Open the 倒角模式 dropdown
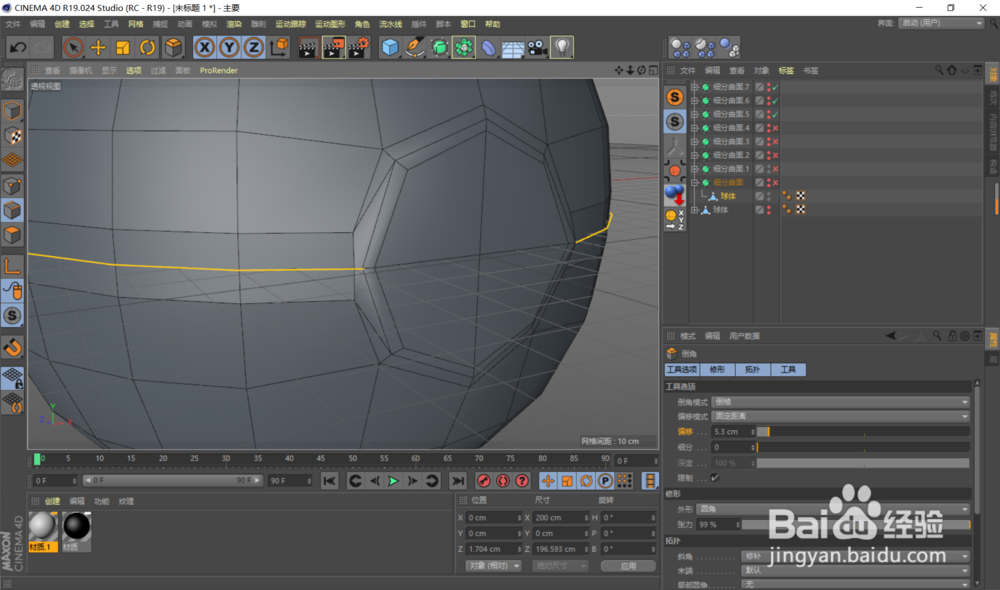Viewport: 1000px width, 590px height. pyautogui.click(x=841, y=402)
